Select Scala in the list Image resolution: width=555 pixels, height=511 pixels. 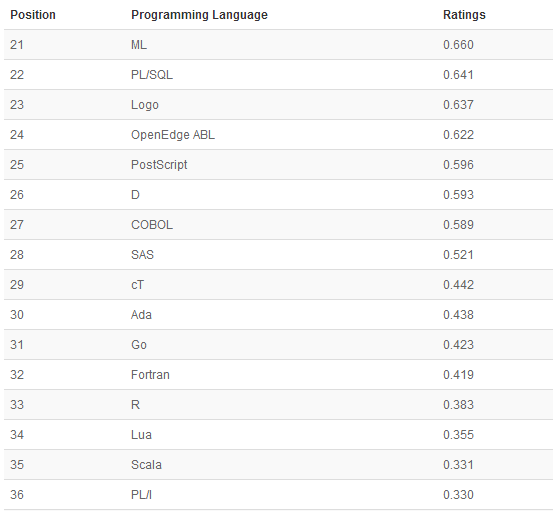[x=146, y=465]
